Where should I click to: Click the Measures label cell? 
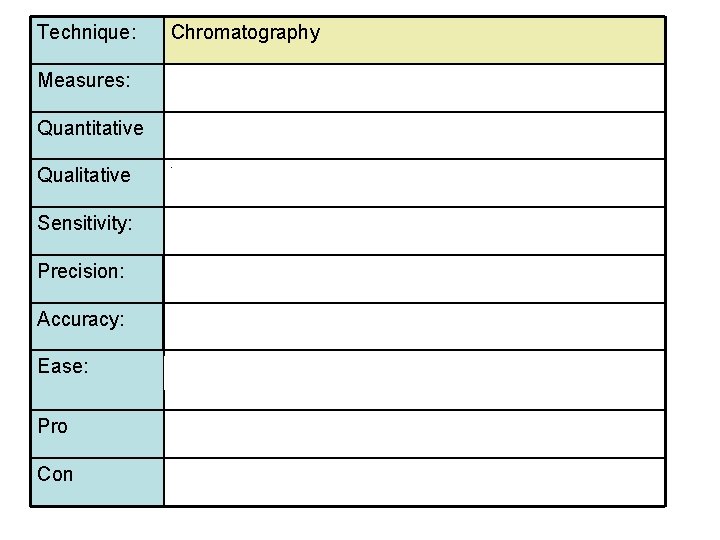tap(97, 88)
